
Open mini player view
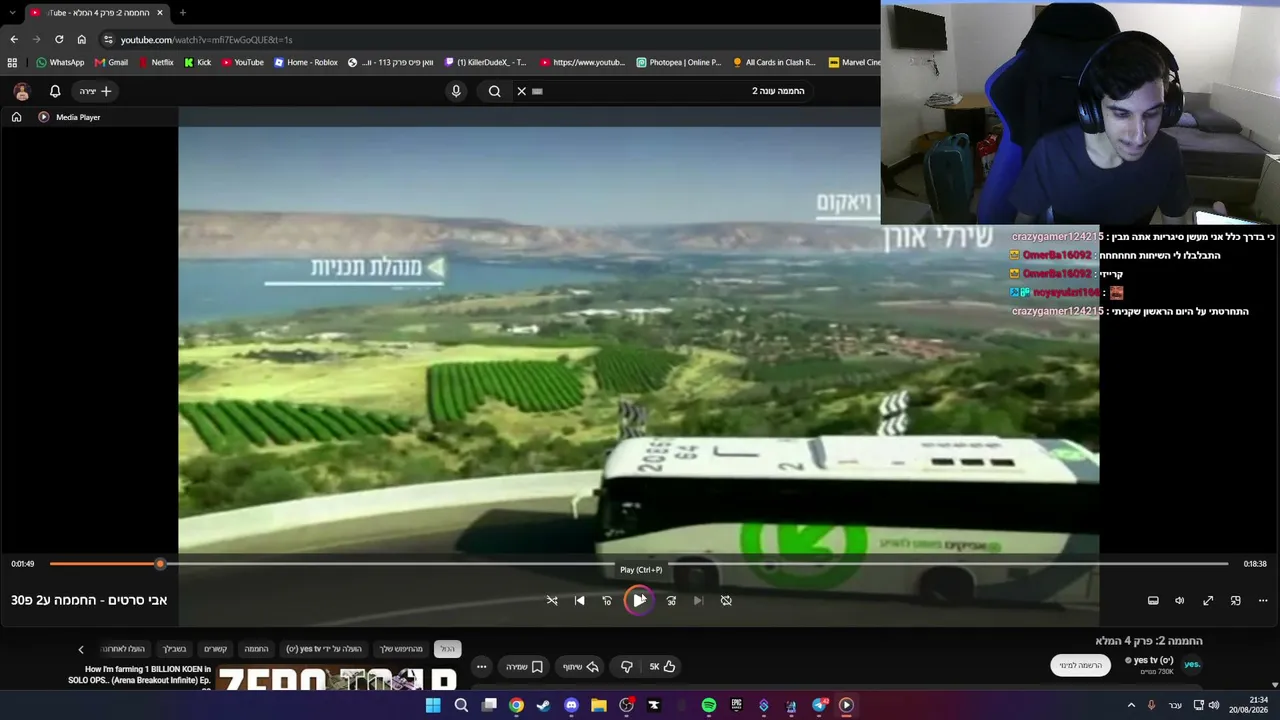point(1235,600)
